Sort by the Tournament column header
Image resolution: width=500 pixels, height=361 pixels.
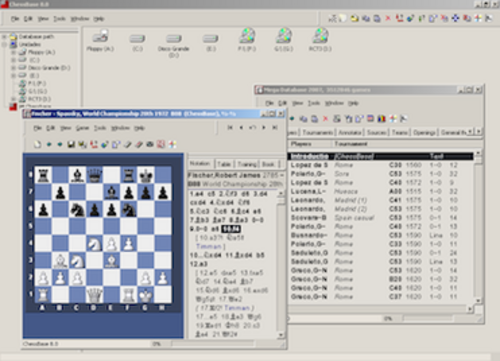pos(351,144)
